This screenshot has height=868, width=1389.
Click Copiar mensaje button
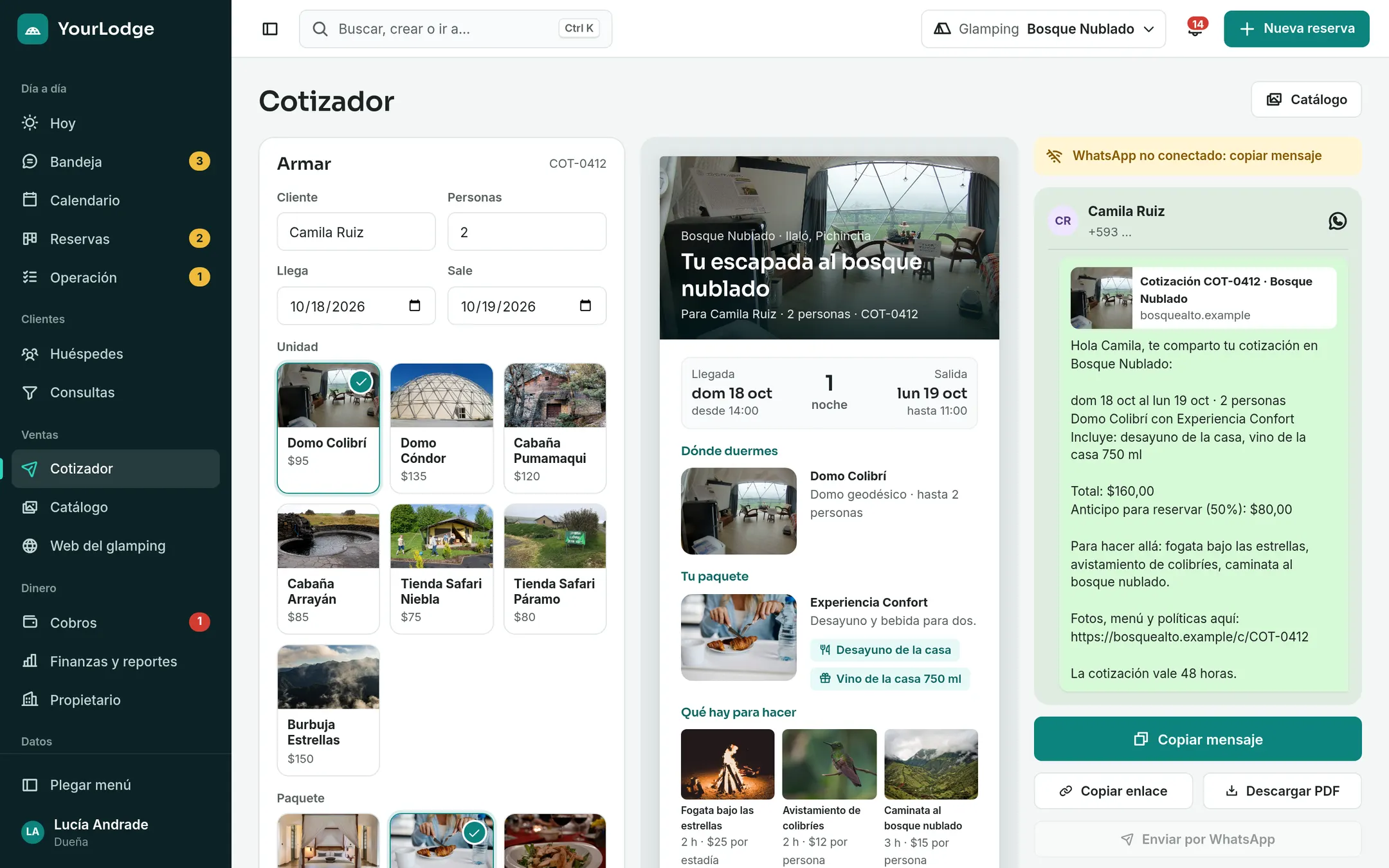1197,739
